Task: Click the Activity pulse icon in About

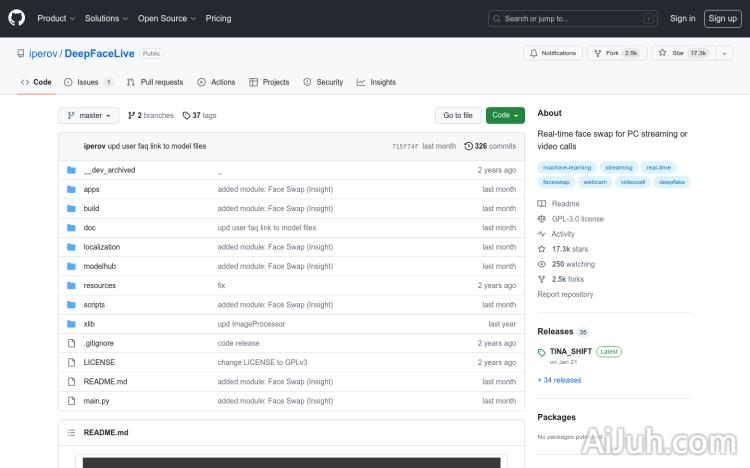Action: [542, 234]
